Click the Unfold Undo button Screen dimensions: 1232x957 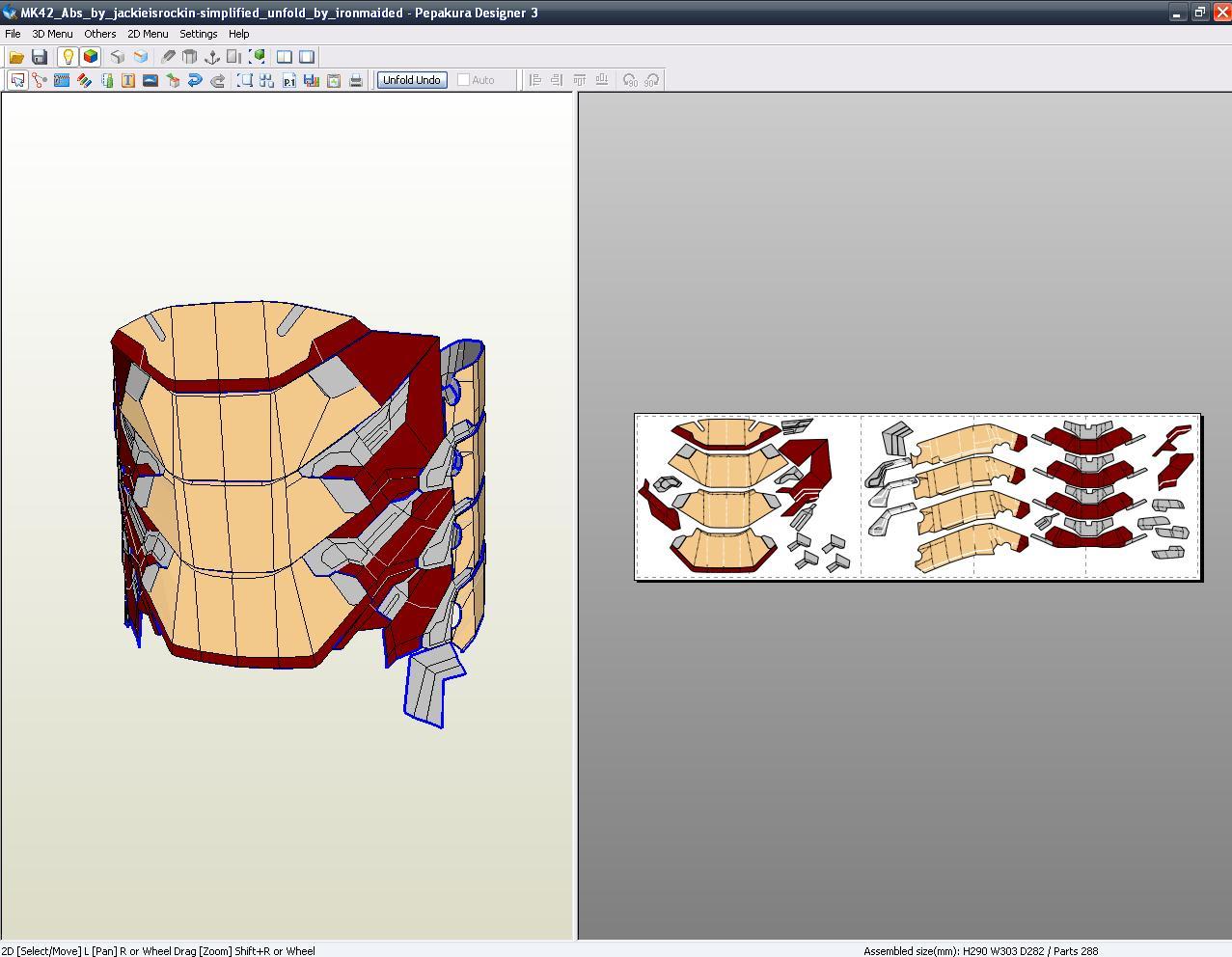pyautogui.click(x=412, y=80)
